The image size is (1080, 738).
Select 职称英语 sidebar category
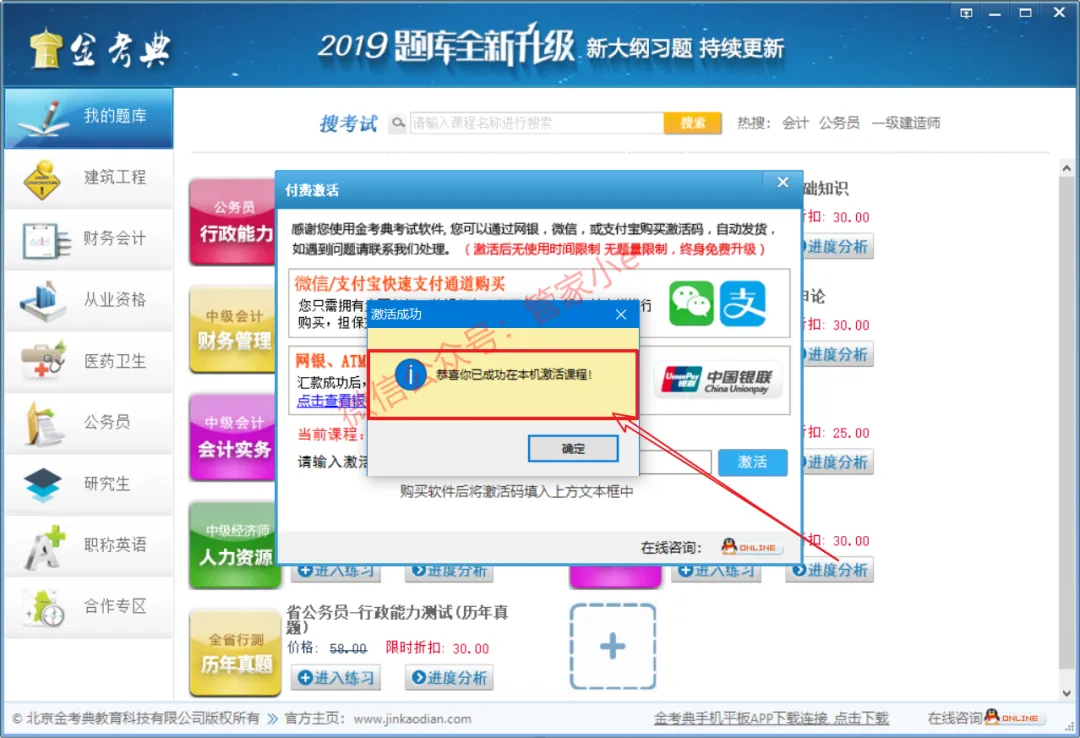point(89,545)
